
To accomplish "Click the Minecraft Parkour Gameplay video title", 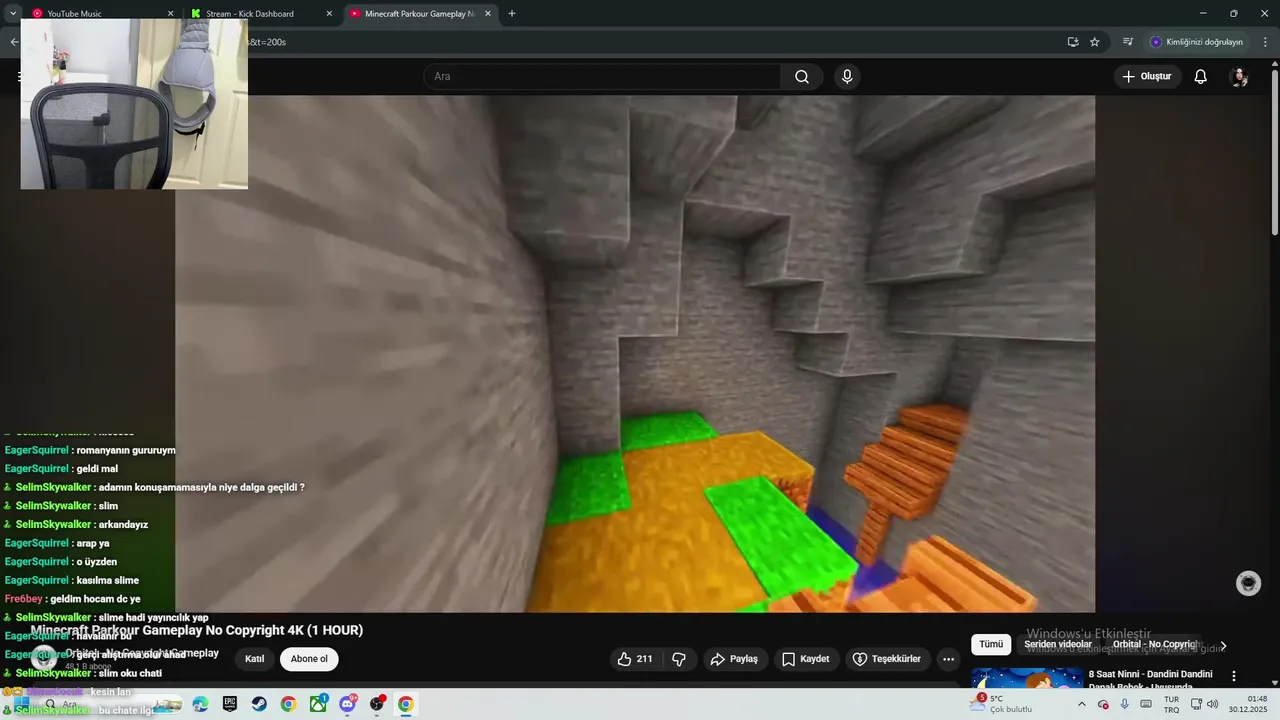I will click(197, 630).
